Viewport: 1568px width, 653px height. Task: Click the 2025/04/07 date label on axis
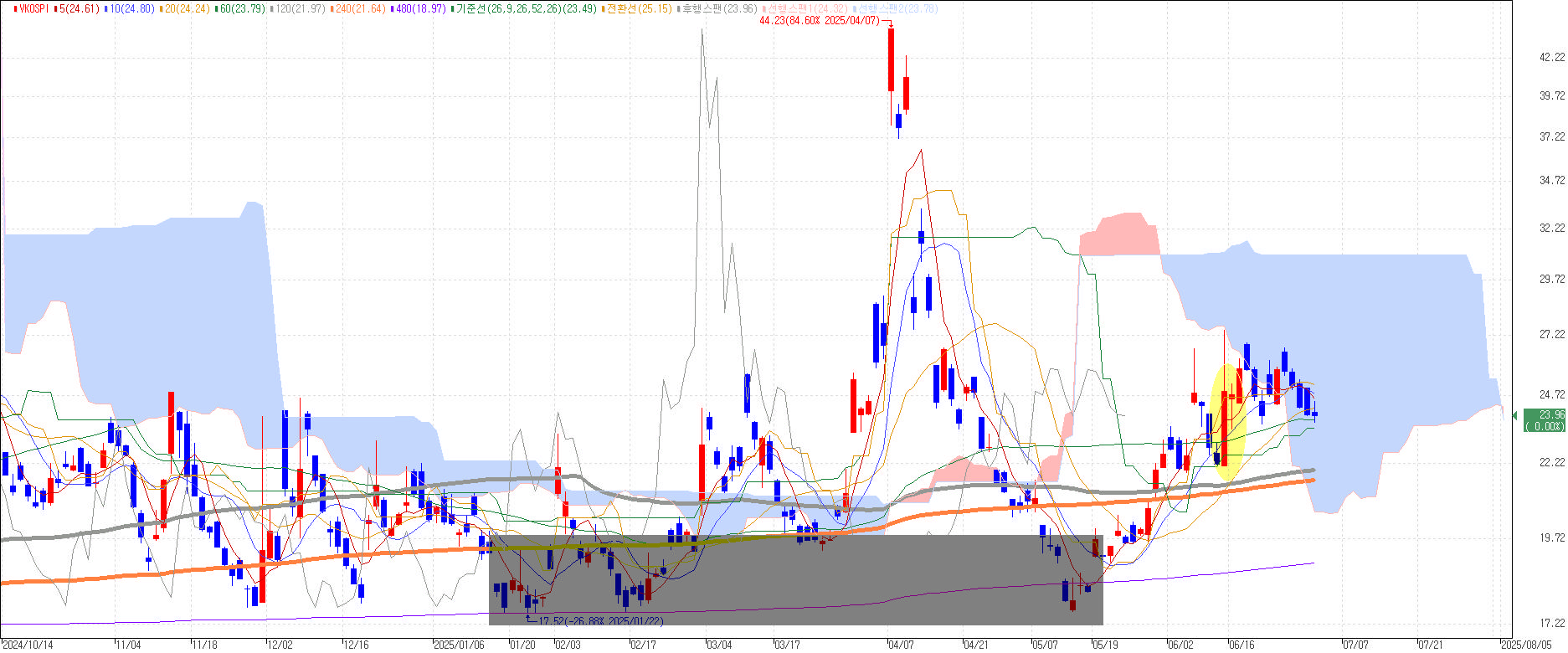click(x=900, y=645)
